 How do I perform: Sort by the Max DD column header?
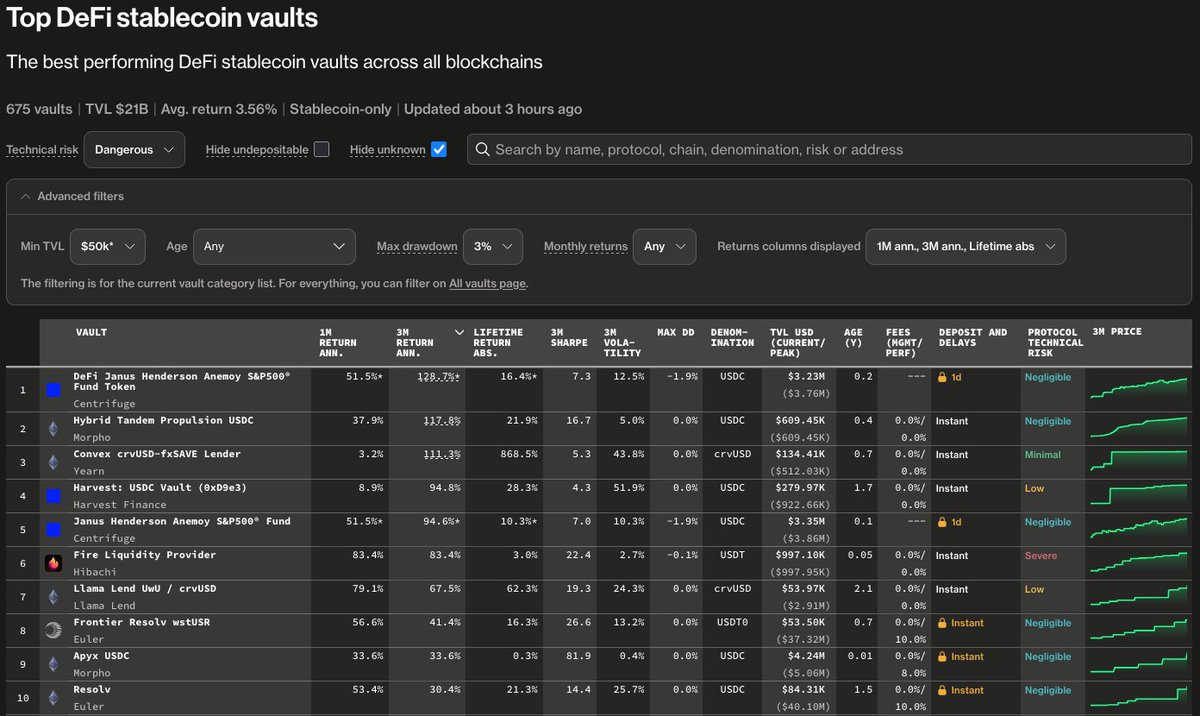(x=677, y=332)
